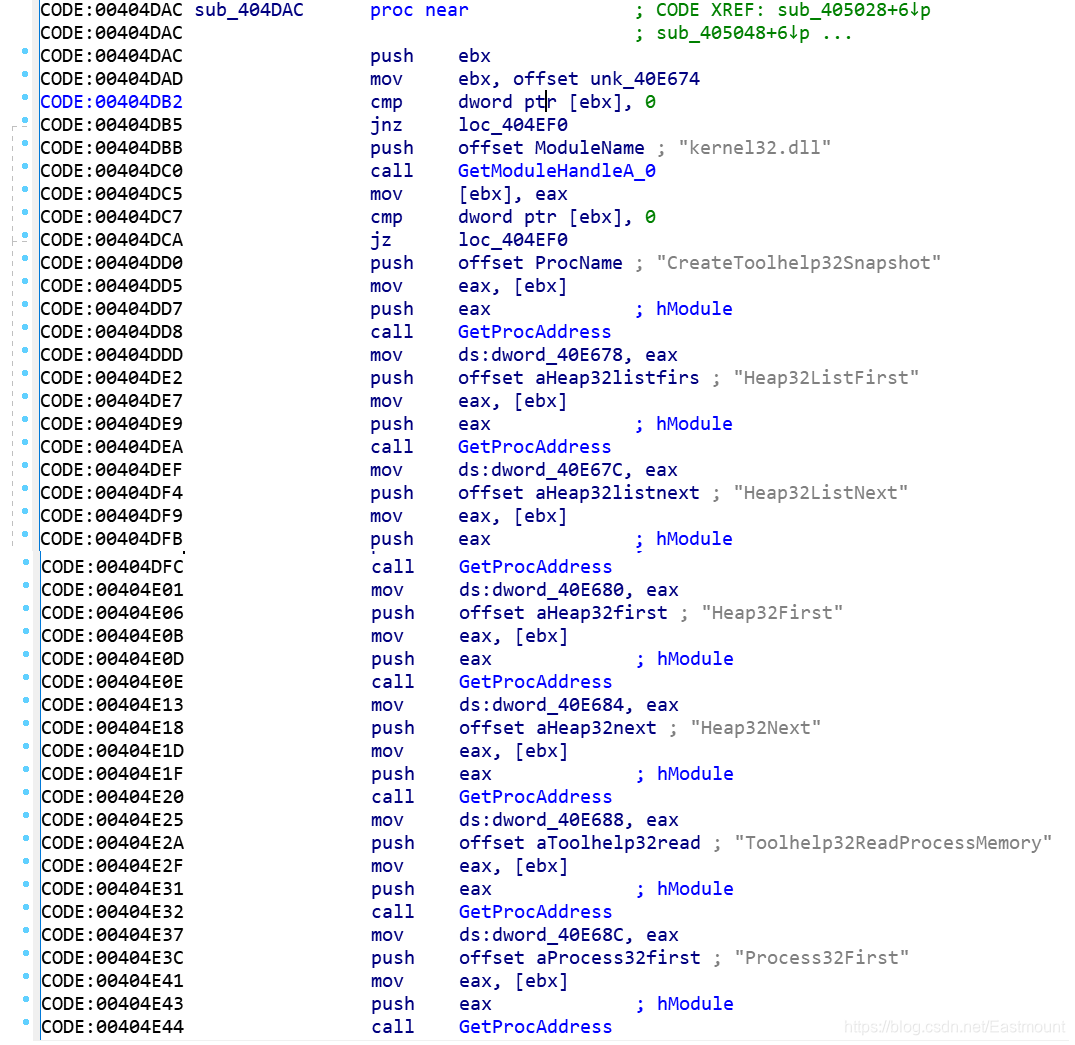
Task: Toggle breakpoint dot at CODE:00404DDD
Action: point(25,350)
